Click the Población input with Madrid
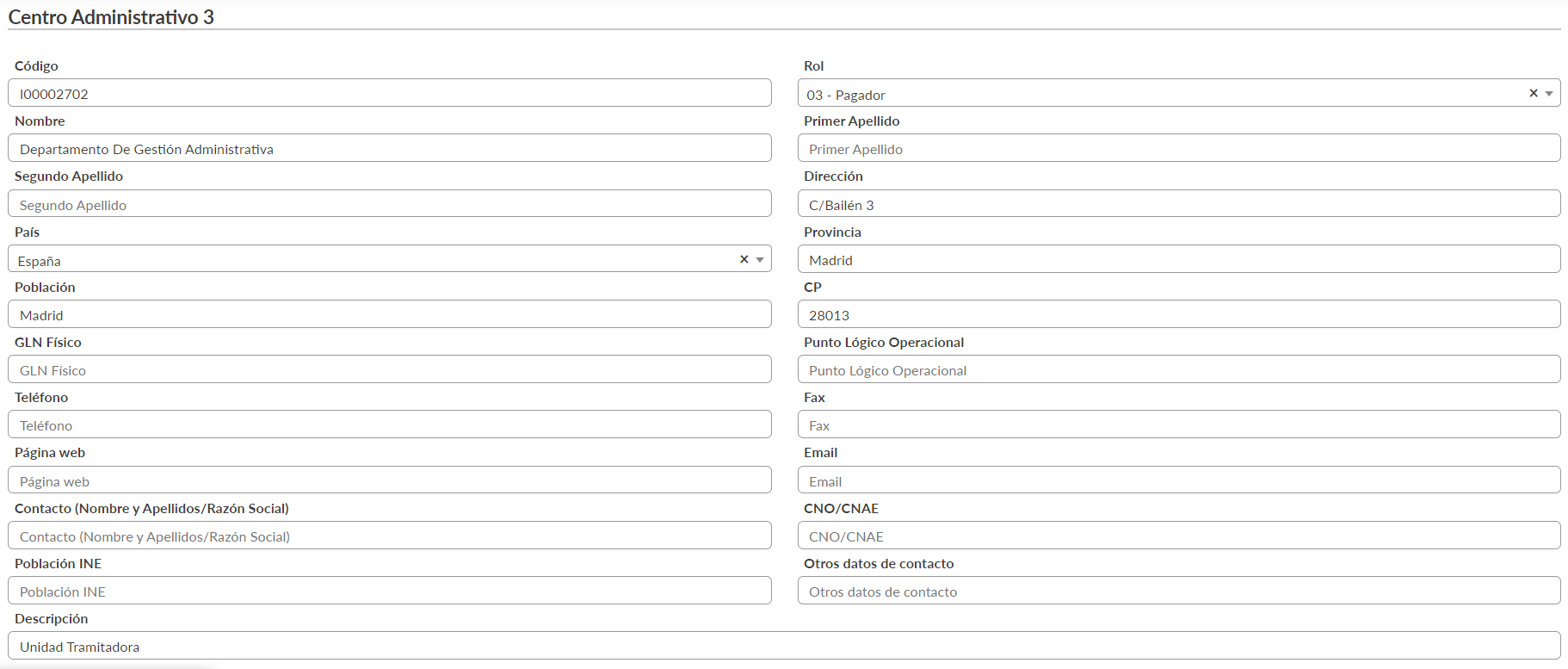 coord(389,315)
